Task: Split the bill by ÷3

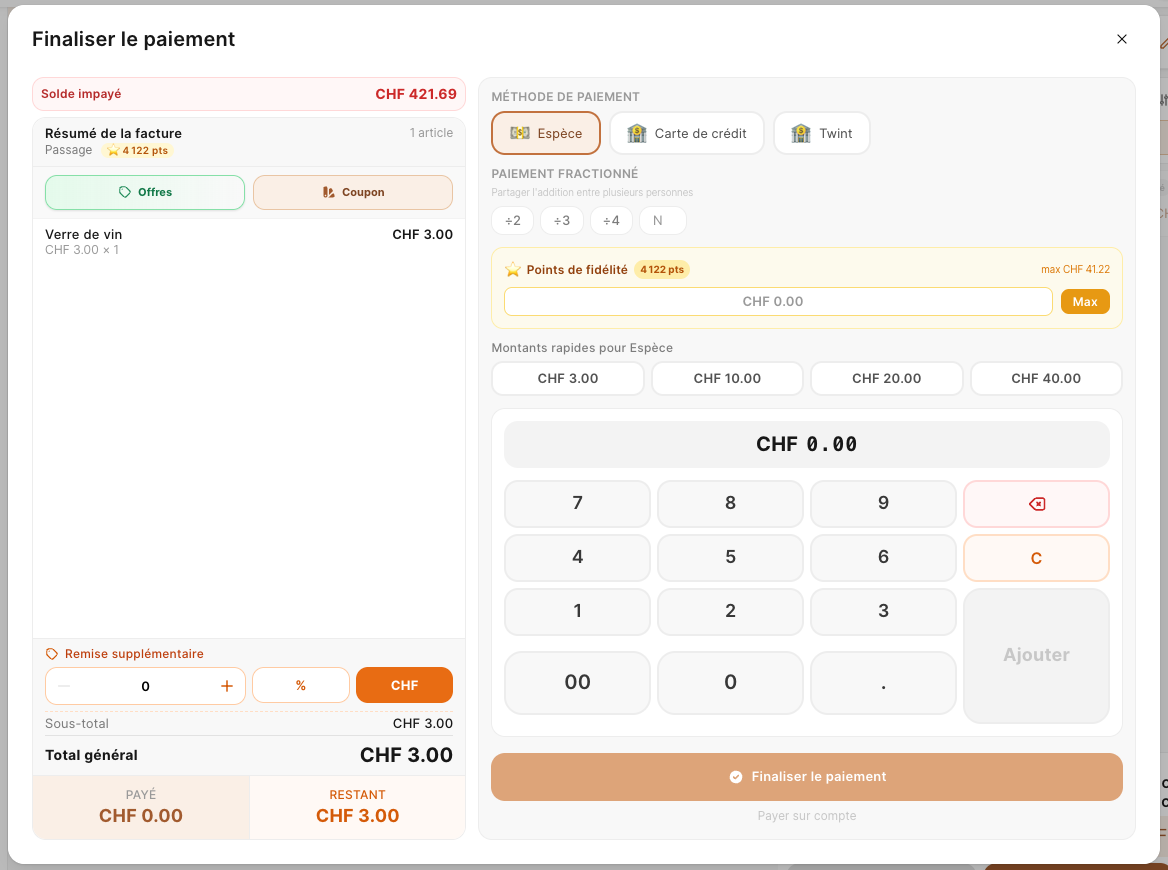Action: (562, 220)
